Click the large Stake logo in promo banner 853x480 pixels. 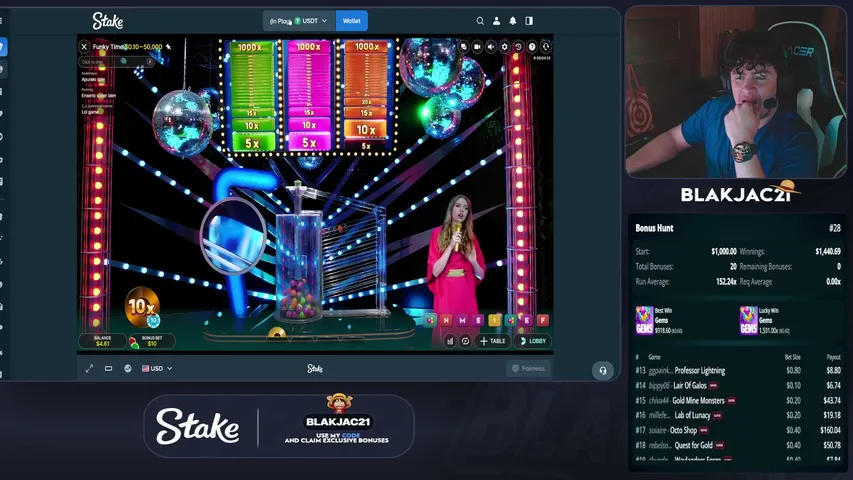[x=197, y=426]
